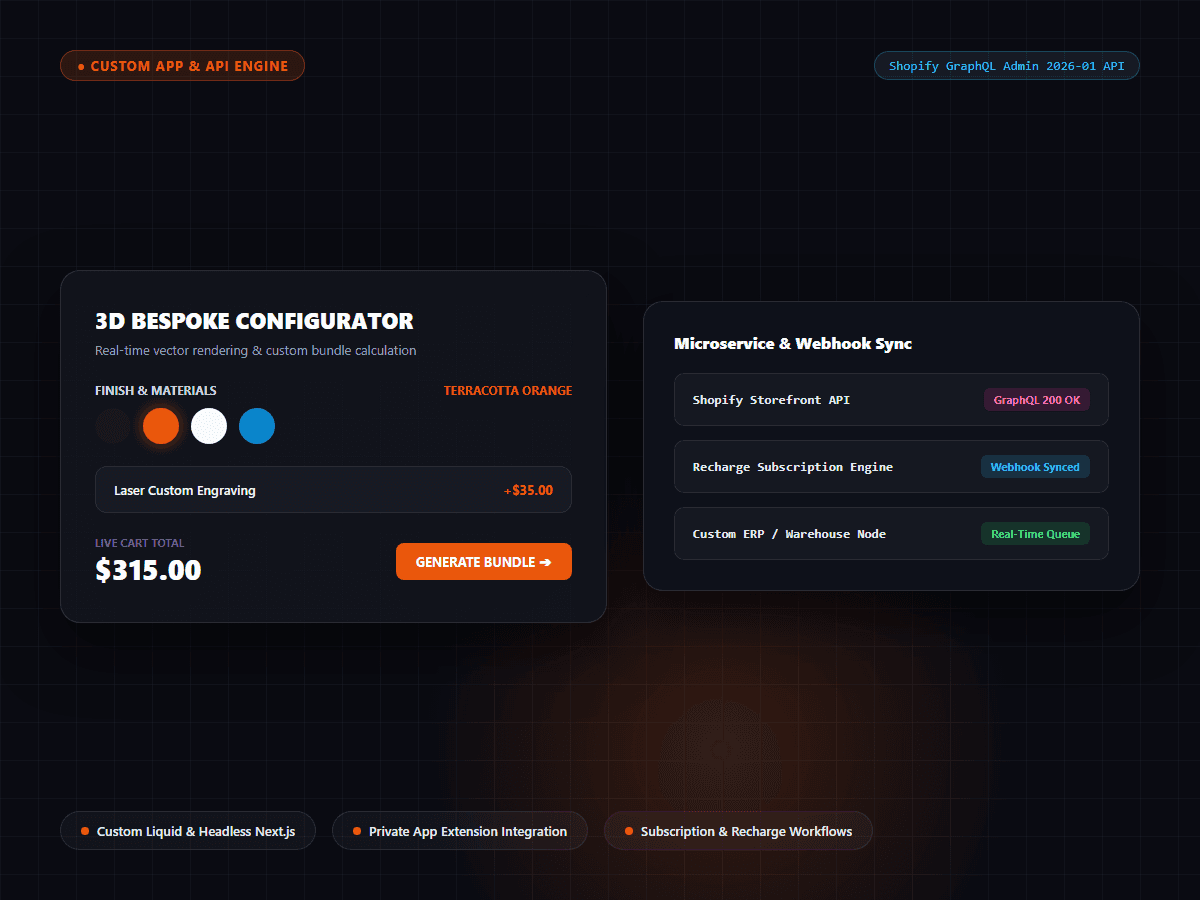Click the Microservice & Webhook Sync heading

pyautogui.click(x=793, y=344)
